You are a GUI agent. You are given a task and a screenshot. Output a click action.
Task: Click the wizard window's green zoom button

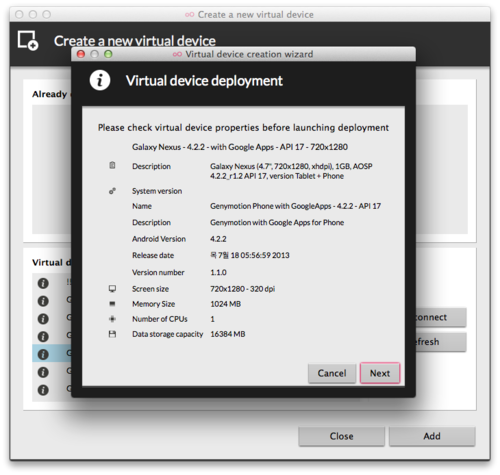[x=108, y=54]
